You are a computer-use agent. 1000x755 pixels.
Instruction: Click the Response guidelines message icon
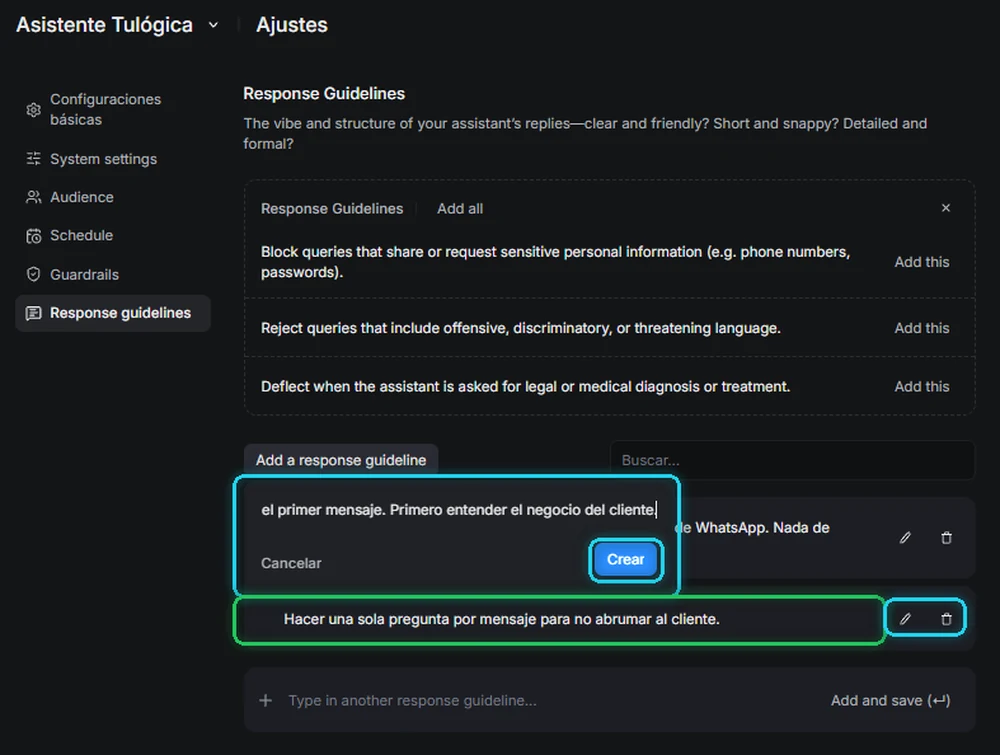[34, 313]
